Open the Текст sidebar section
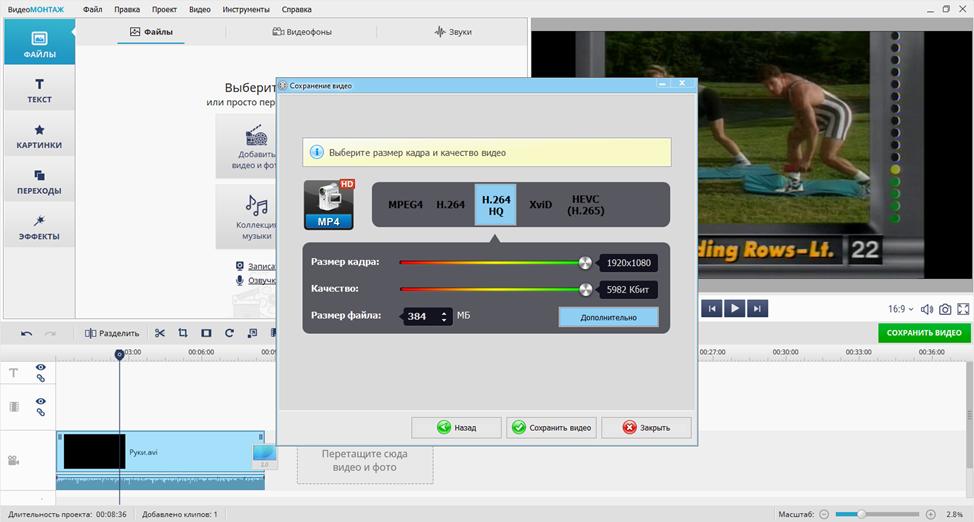 39,89
